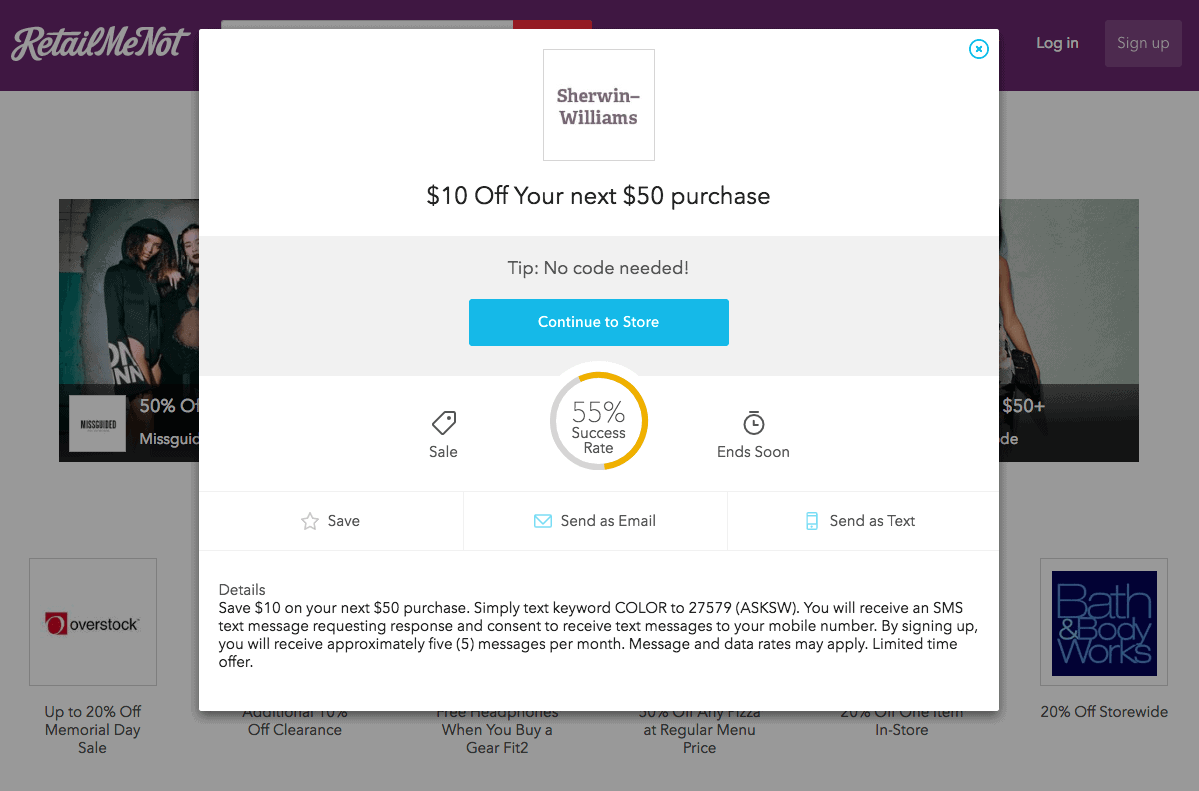Open the 20% Off Storewide offer link
Image resolution: width=1199 pixels, height=791 pixels.
coord(1103,711)
